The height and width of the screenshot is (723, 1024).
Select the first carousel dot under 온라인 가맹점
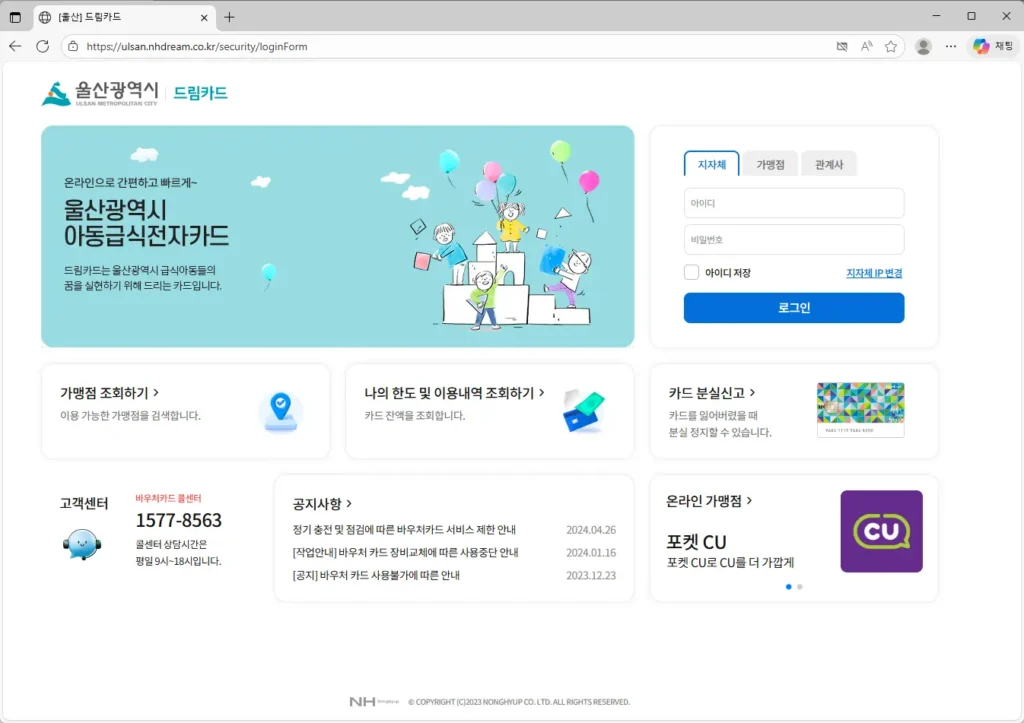point(789,588)
